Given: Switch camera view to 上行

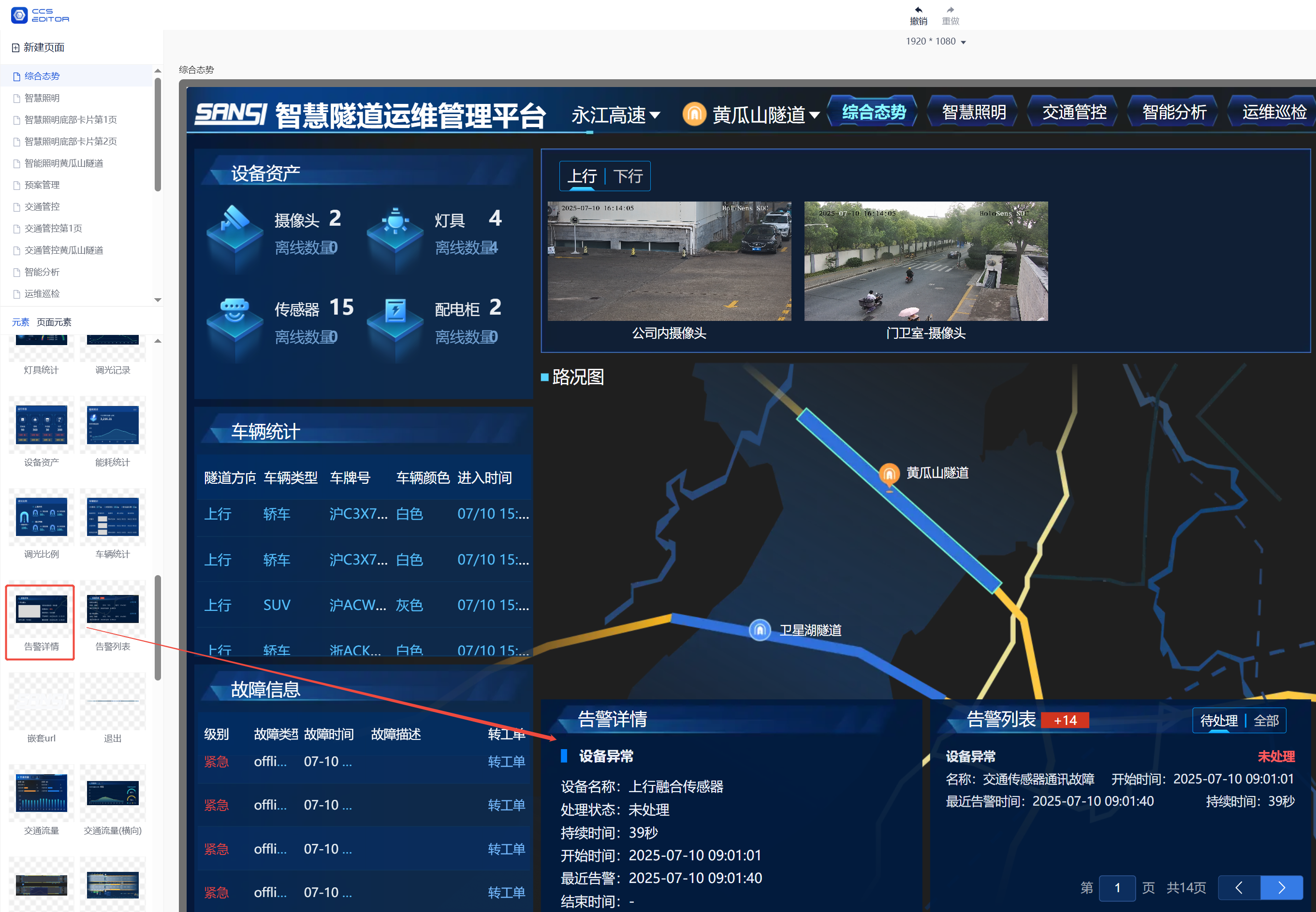Looking at the screenshot, I should click(x=582, y=176).
